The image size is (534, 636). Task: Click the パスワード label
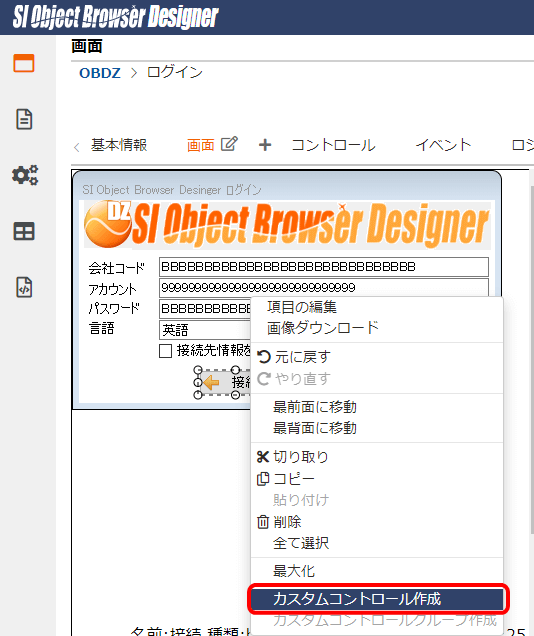tap(114, 309)
